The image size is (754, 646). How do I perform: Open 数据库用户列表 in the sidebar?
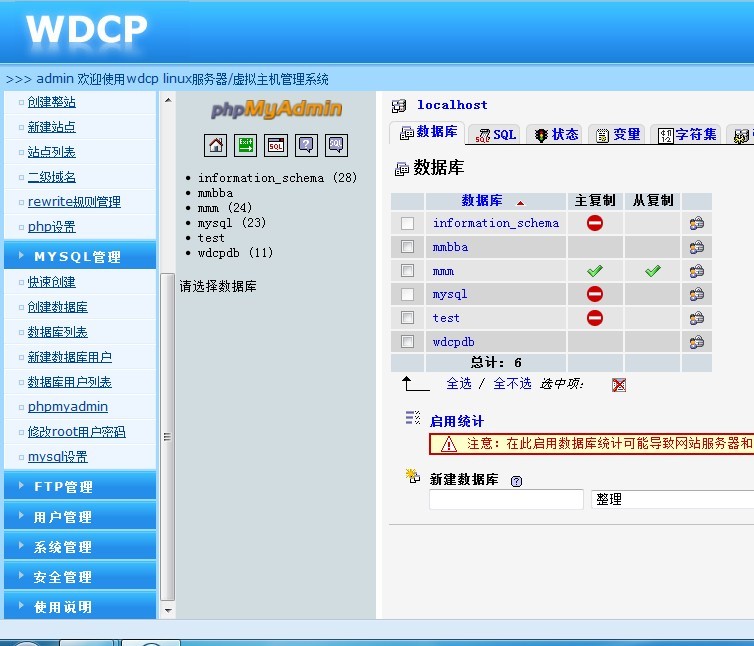point(69,382)
